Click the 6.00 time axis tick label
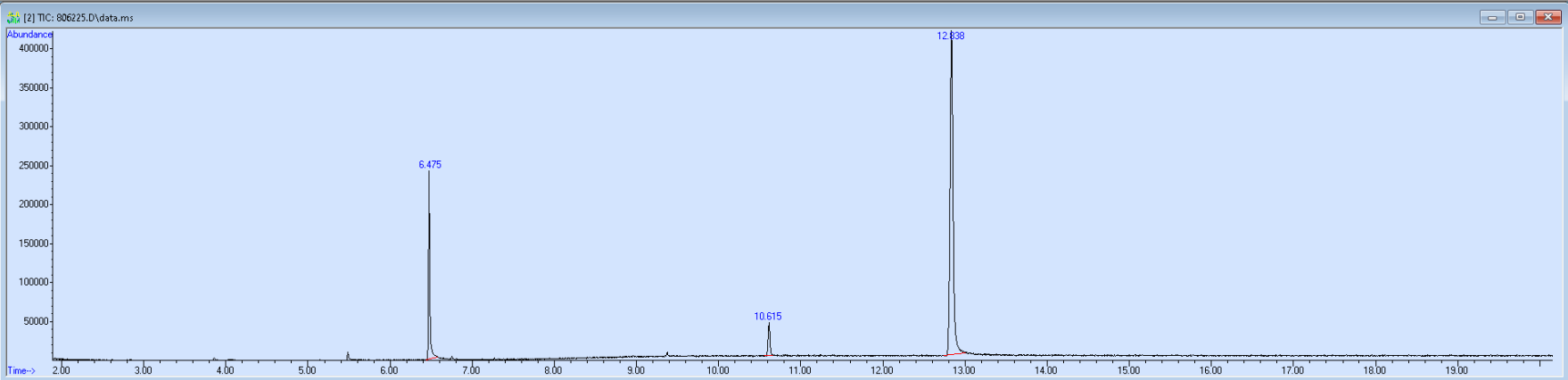This screenshot has height=380, width=1568. [x=389, y=370]
